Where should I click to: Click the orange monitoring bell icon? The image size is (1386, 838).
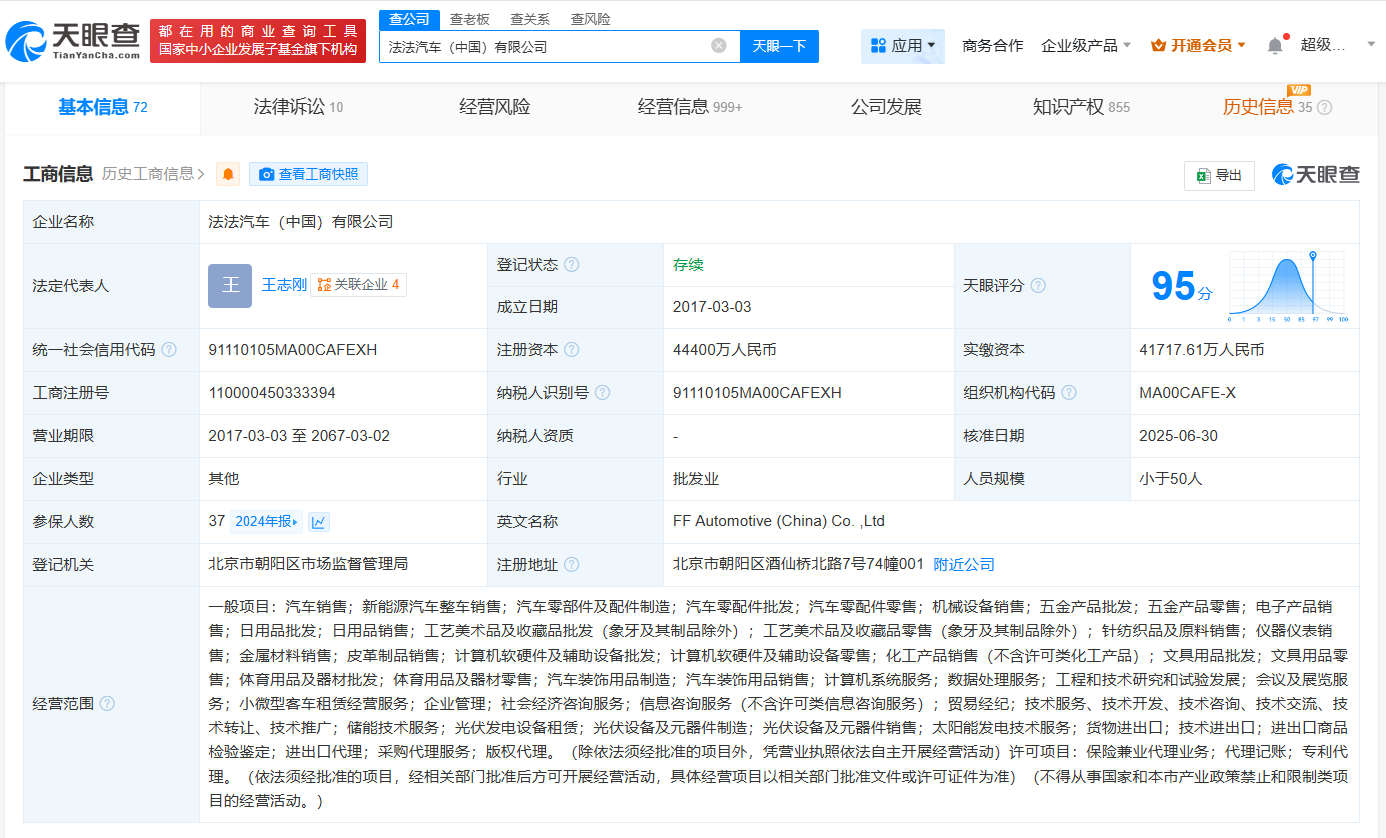pyautogui.click(x=228, y=174)
